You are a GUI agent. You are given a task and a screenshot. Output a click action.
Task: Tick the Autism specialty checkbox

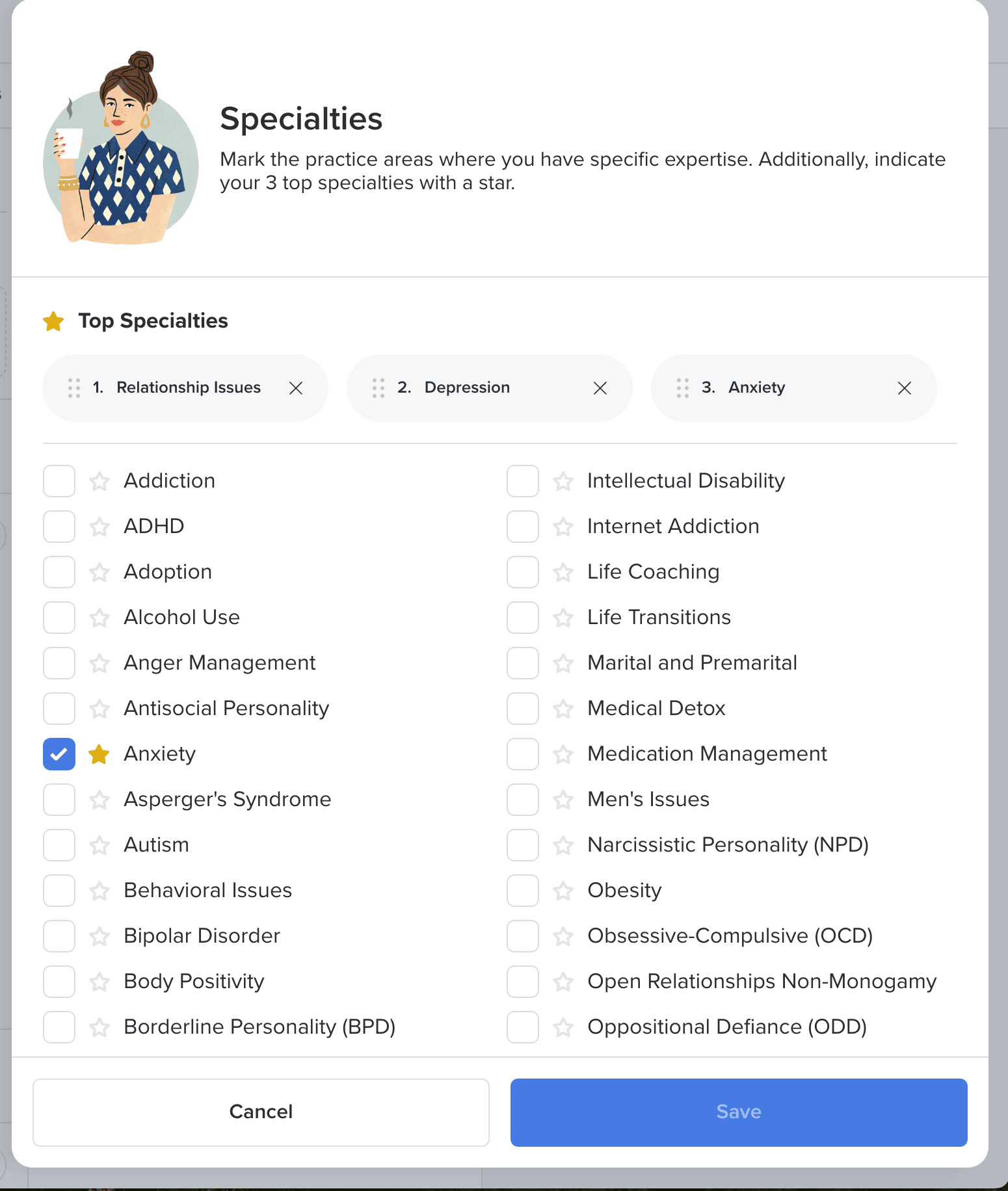(x=59, y=845)
